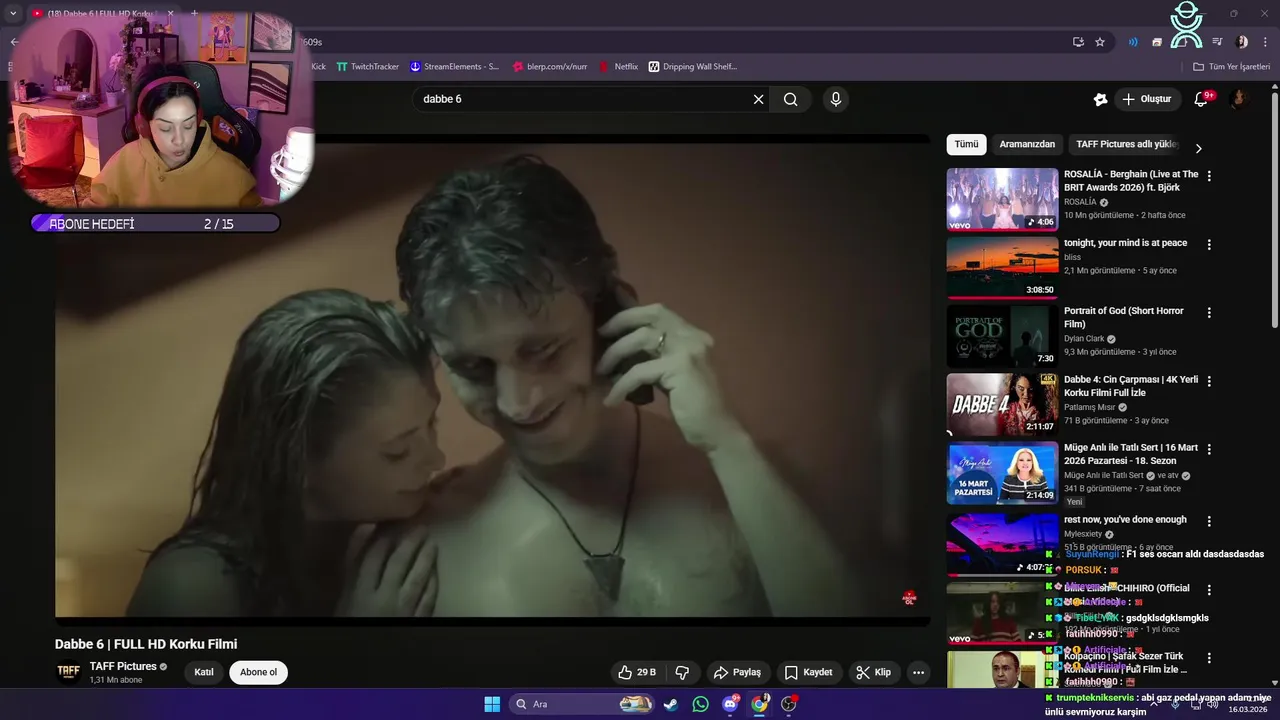Image resolution: width=1280 pixels, height=720 pixels.
Task: Open Chrome media control icon
Action: click(1217, 42)
